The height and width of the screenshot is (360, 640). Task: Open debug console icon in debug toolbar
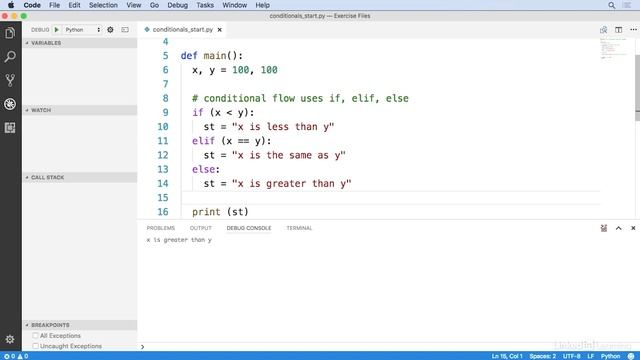125,30
